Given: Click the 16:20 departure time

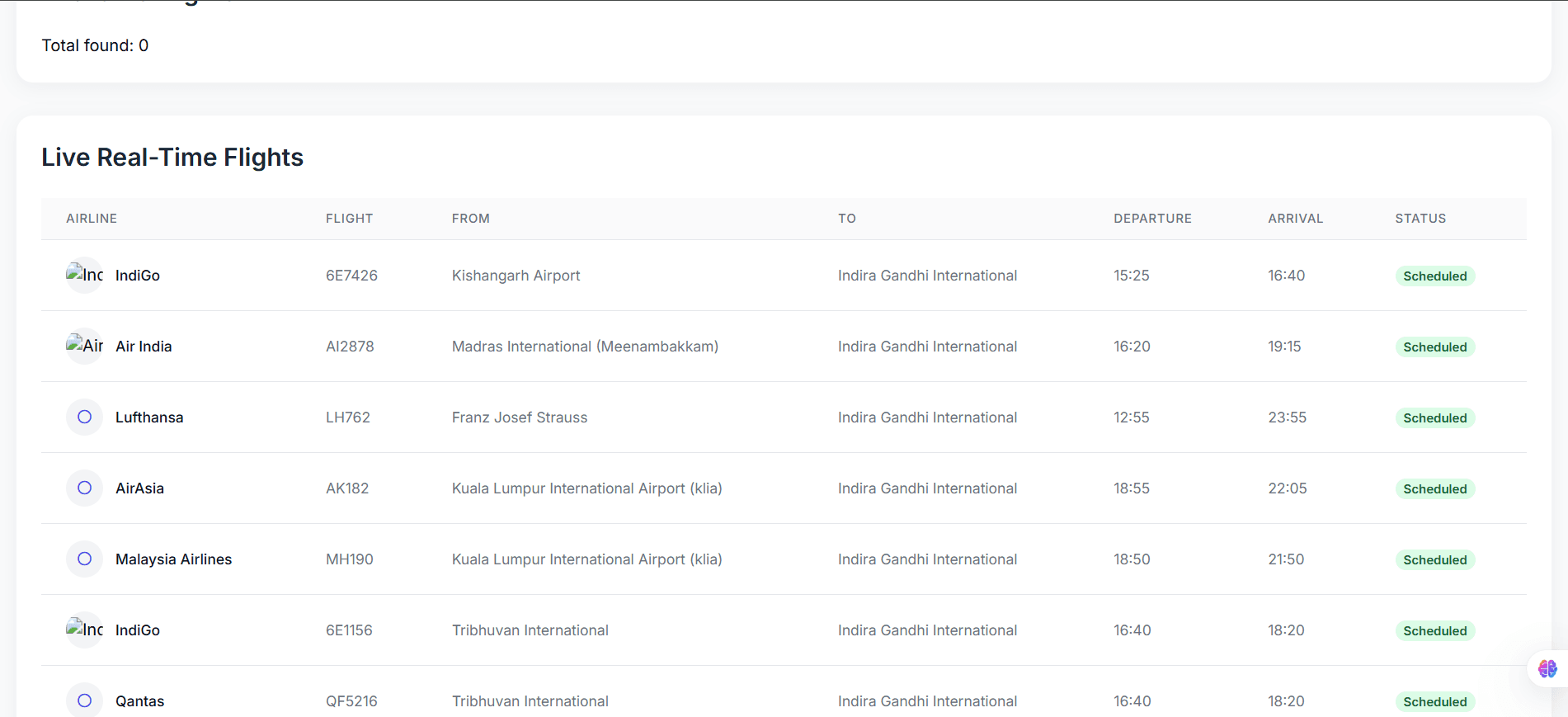Looking at the screenshot, I should [1132, 347].
